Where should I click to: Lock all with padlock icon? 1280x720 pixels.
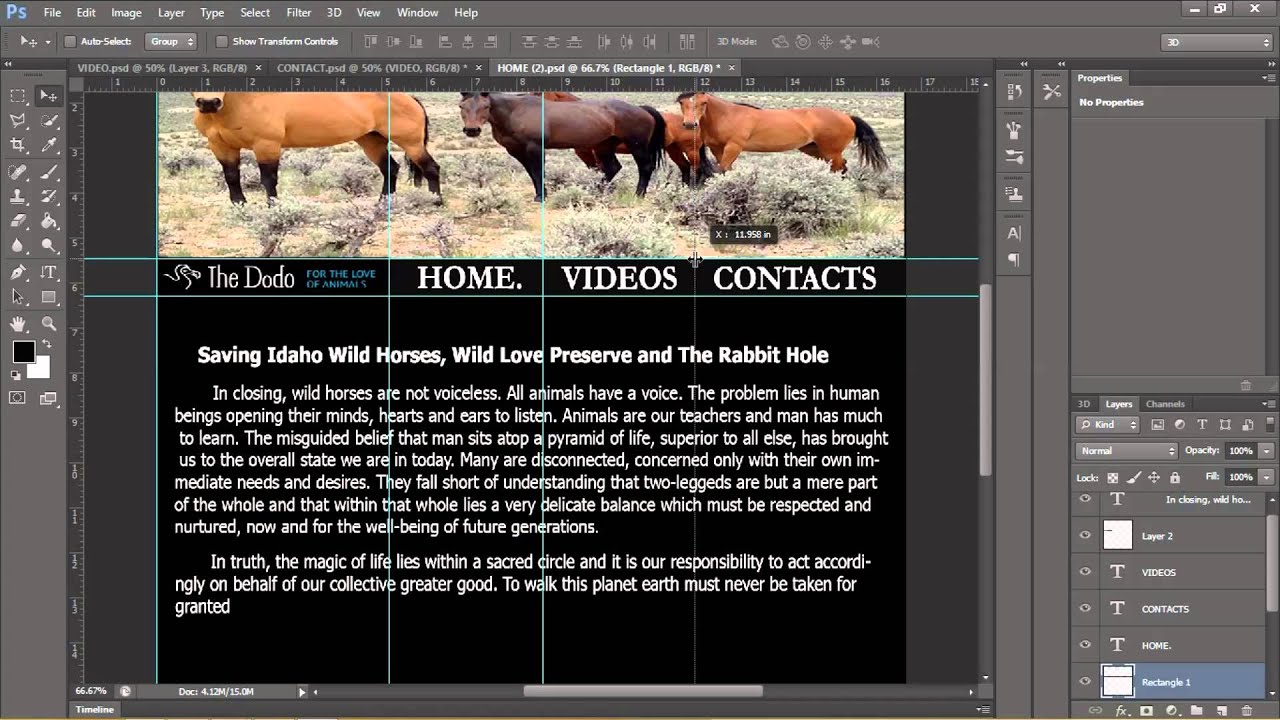pyautogui.click(x=1175, y=478)
